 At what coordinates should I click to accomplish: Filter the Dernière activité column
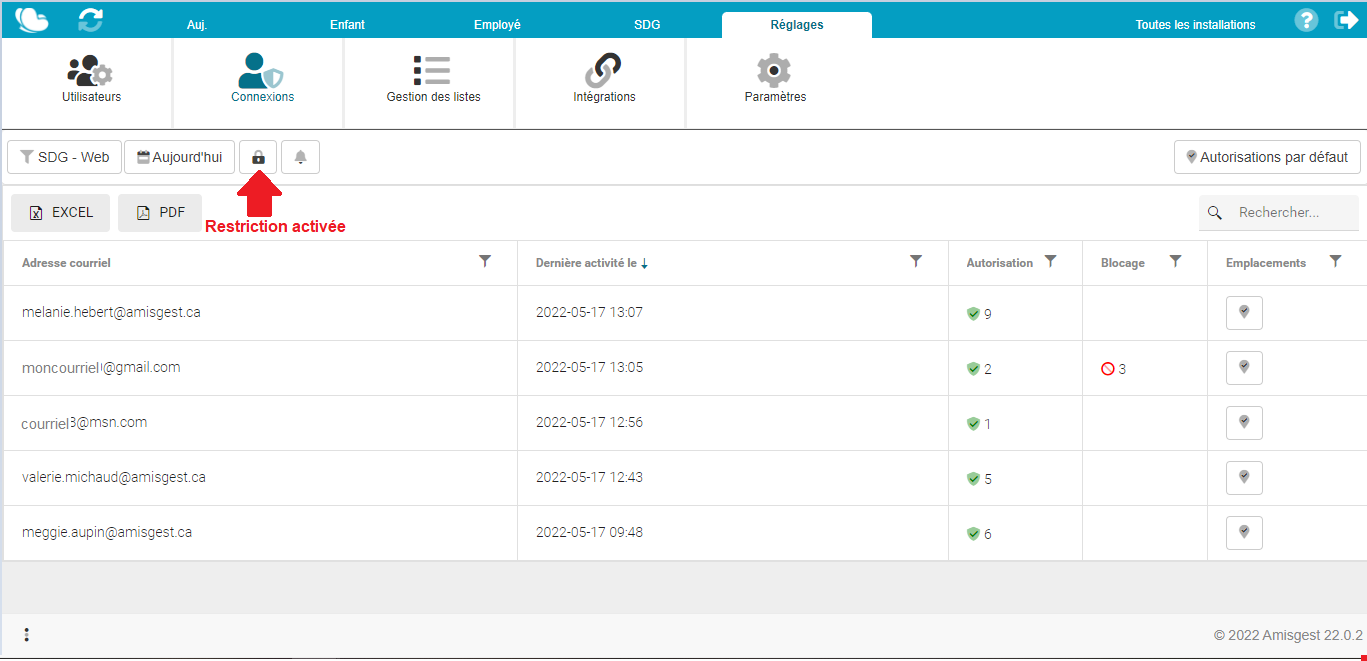click(916, 261)
